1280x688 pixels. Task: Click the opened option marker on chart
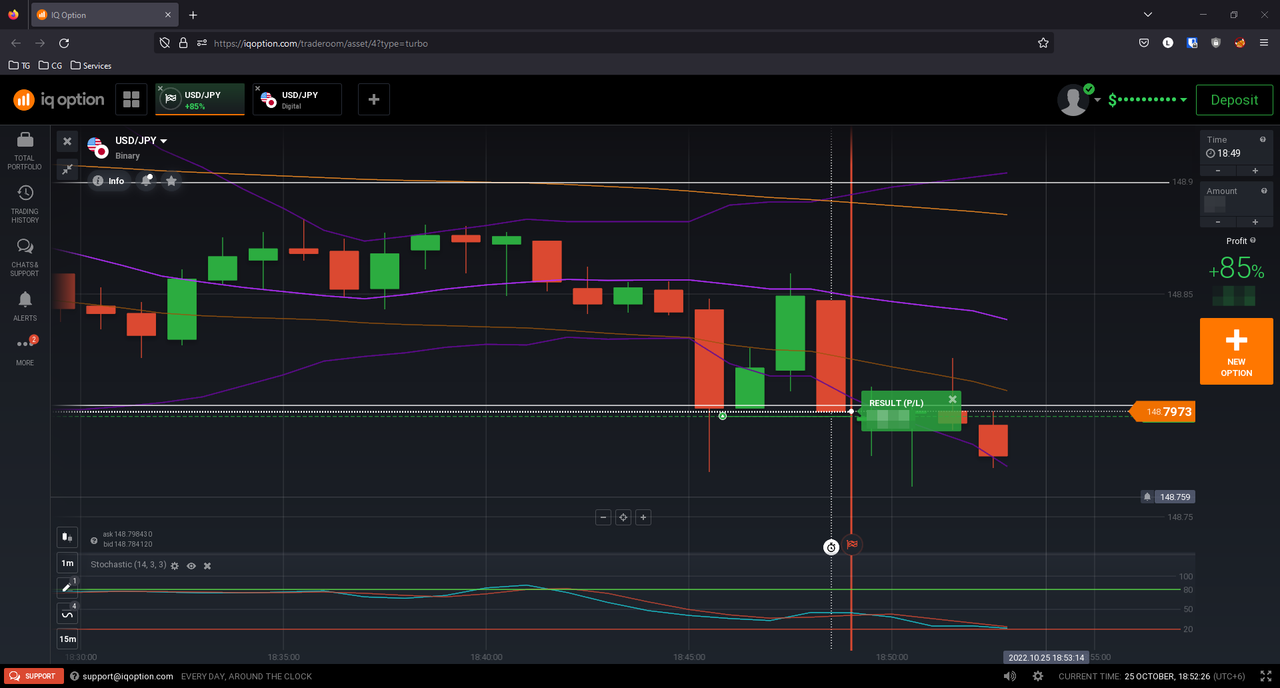coord(722,415)
